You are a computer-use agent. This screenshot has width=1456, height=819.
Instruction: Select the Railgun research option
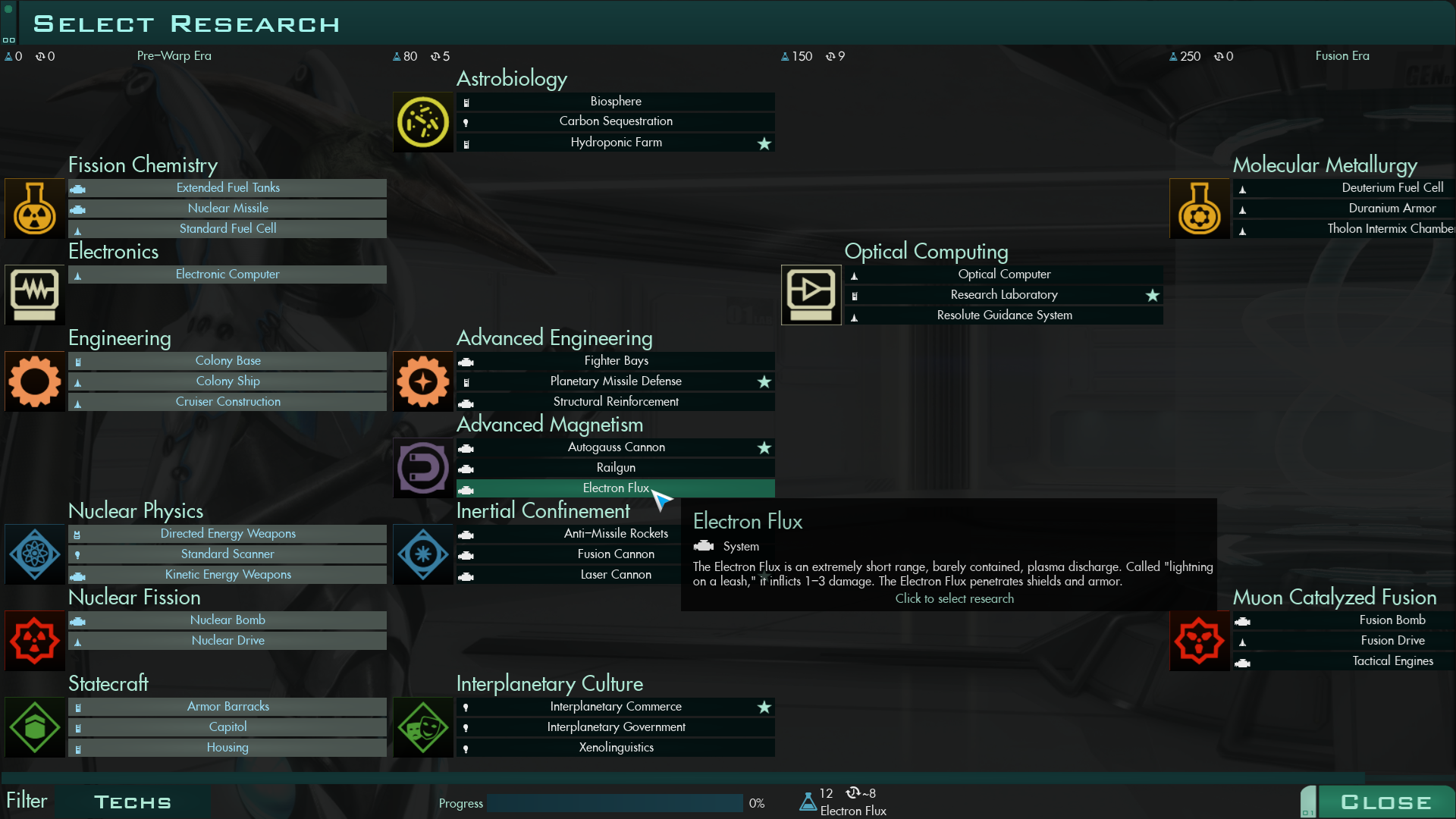[616, 468]
